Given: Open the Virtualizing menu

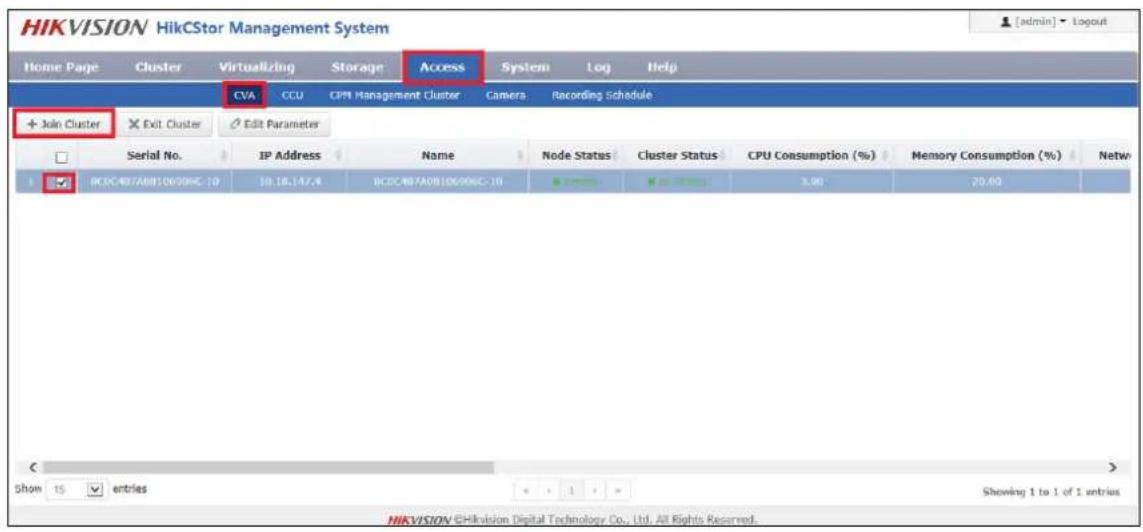Looking at the screenshot, I should point(257,67).
